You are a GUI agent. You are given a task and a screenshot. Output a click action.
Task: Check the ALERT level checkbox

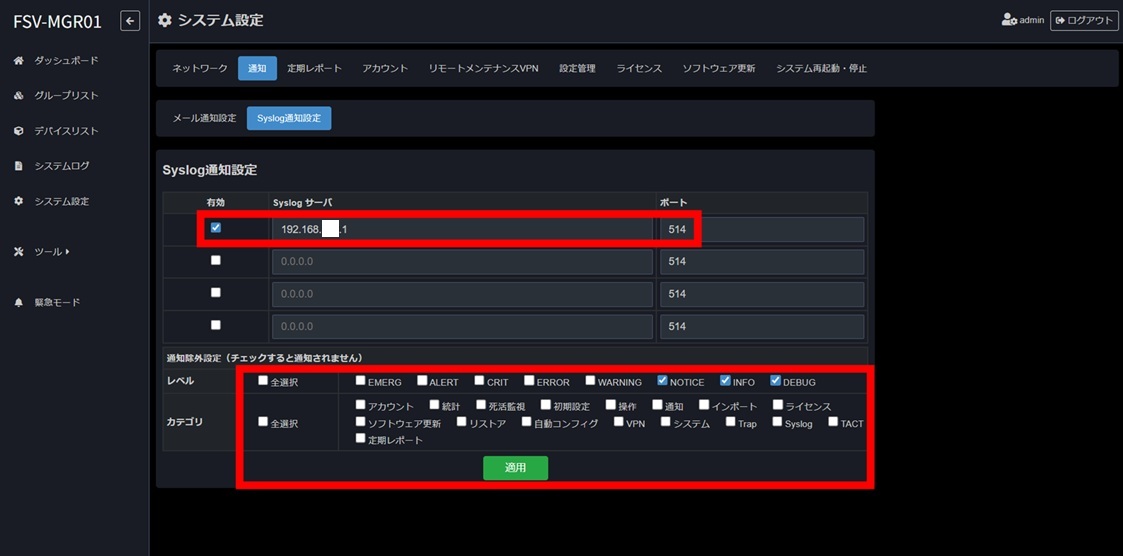(x=422, y=381)
